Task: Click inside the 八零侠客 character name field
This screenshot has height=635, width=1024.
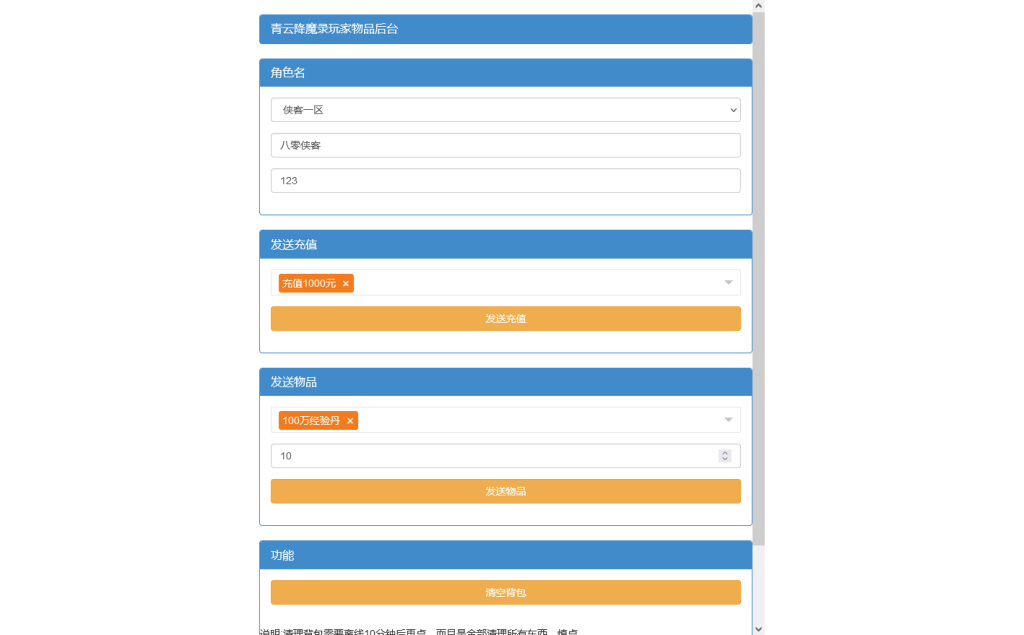Action: pyautogui.click(x=505, y=145)
